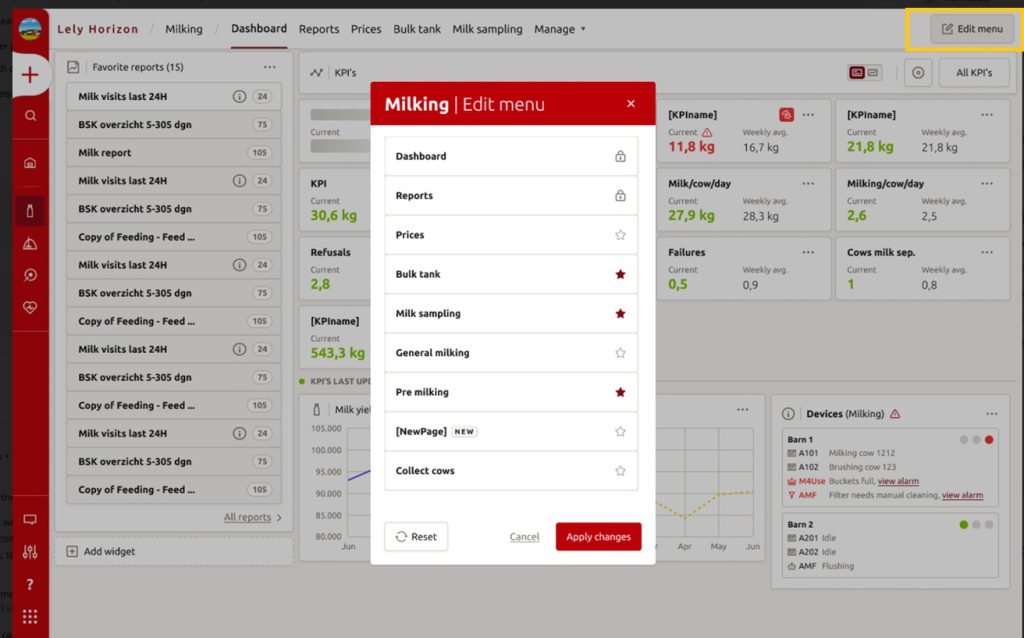Open more options on Devices panel
Screen dimensions: 1024x638
point(991,413)
